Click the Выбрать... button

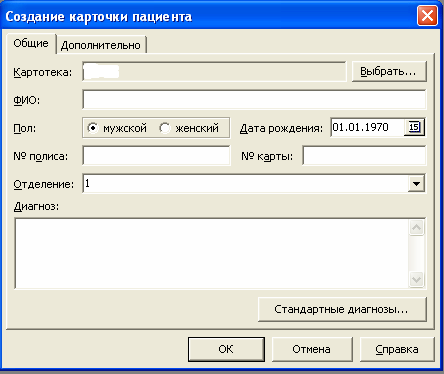389,71
